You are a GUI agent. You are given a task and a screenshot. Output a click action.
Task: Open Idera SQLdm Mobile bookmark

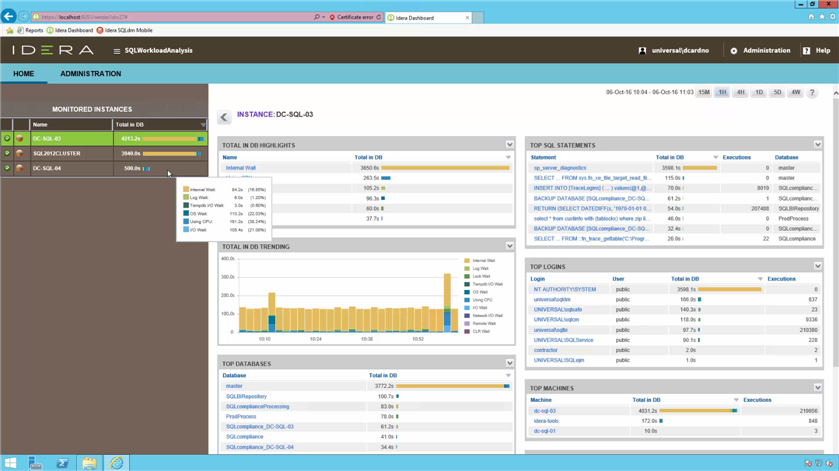pos(124,31)
